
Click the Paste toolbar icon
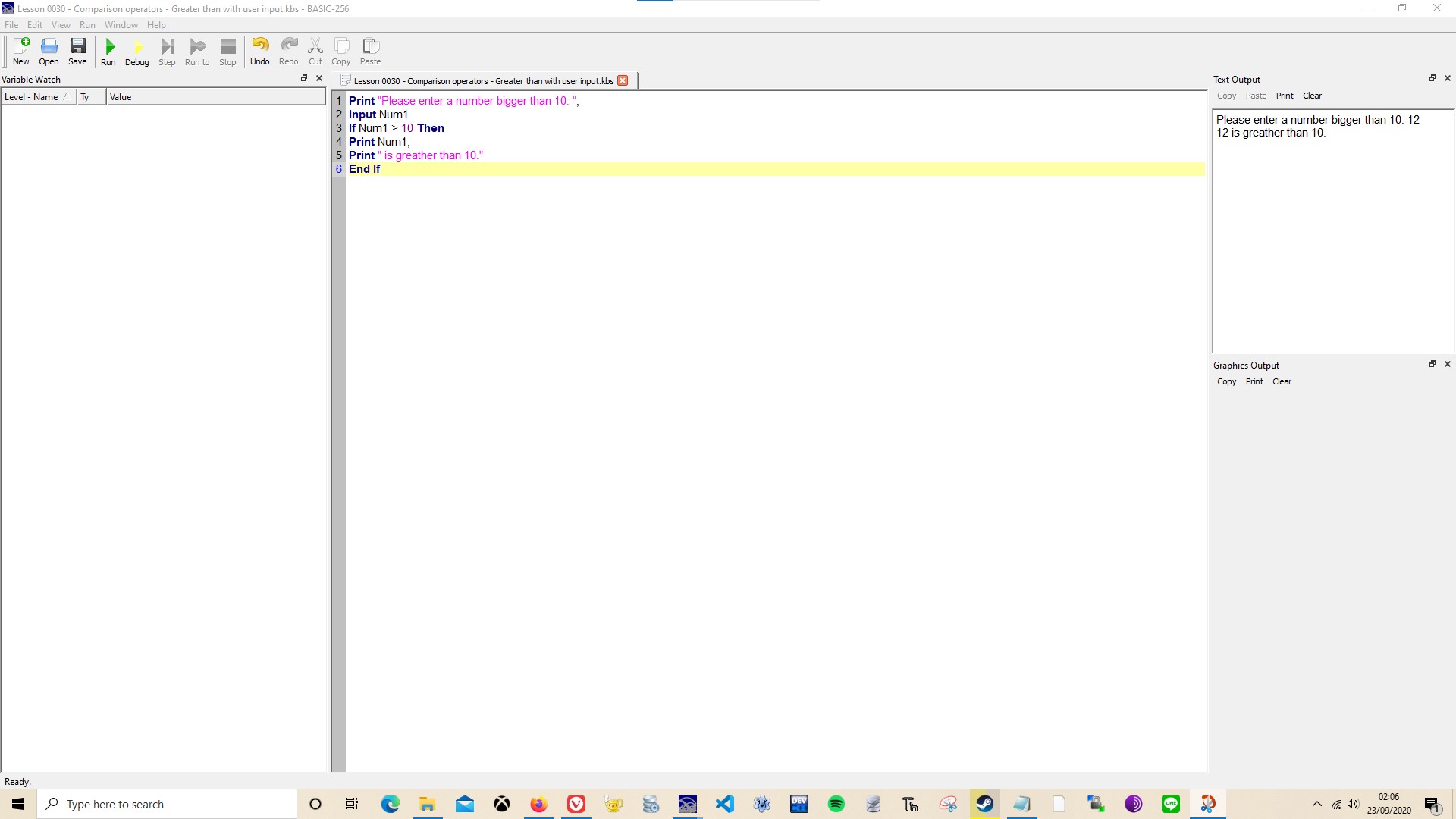coord(370,52)
